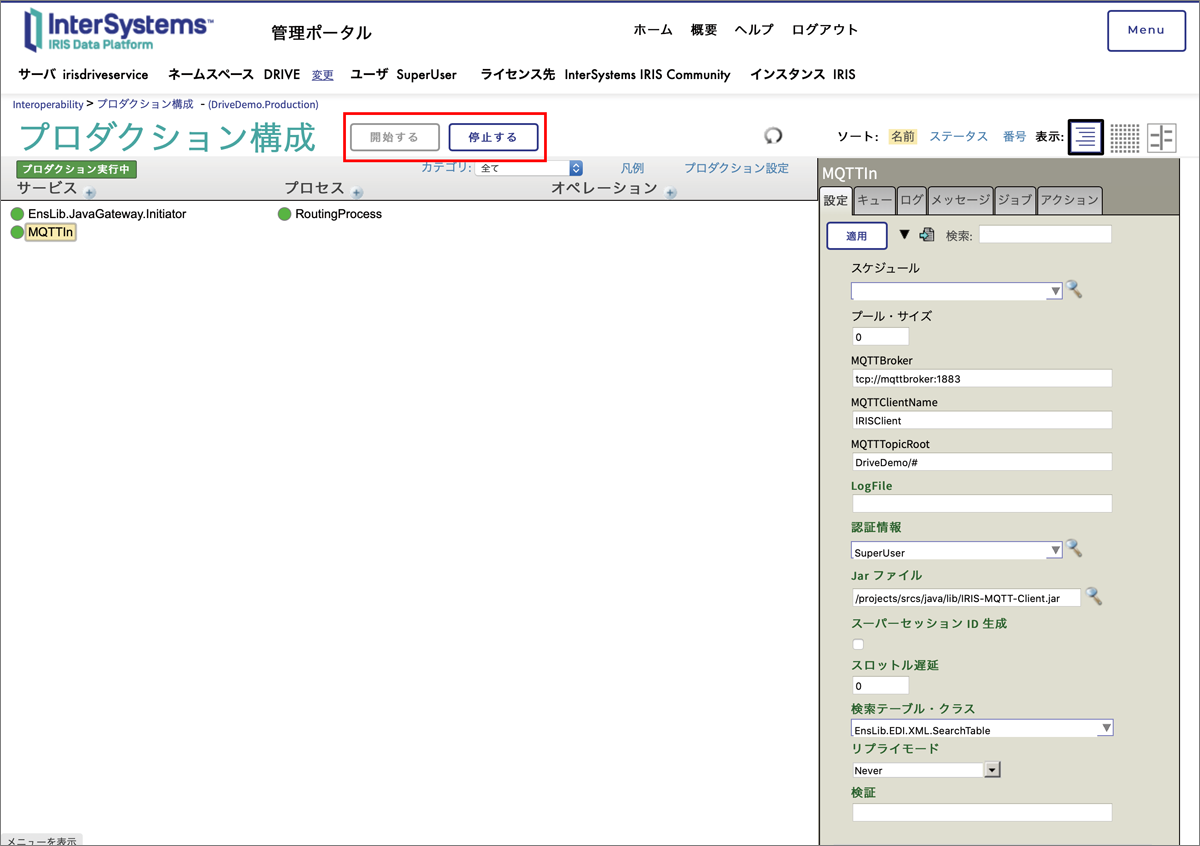Select the MQTTIn service item
Screen dimensions: 1200x846
tap(51, 232)
